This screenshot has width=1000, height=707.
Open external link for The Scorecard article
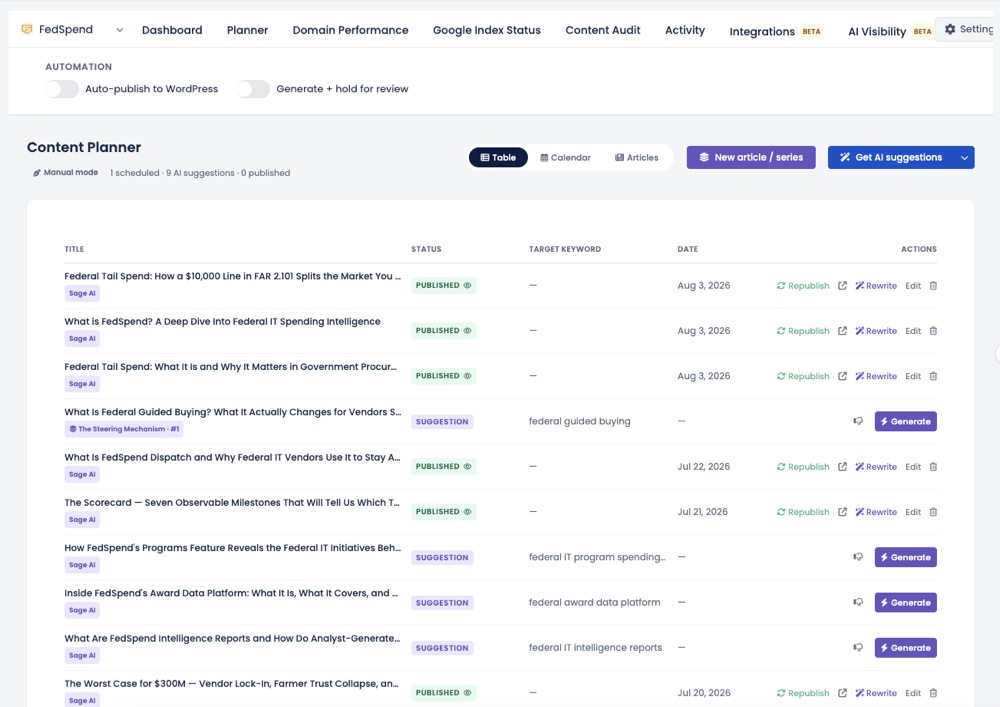842,512
